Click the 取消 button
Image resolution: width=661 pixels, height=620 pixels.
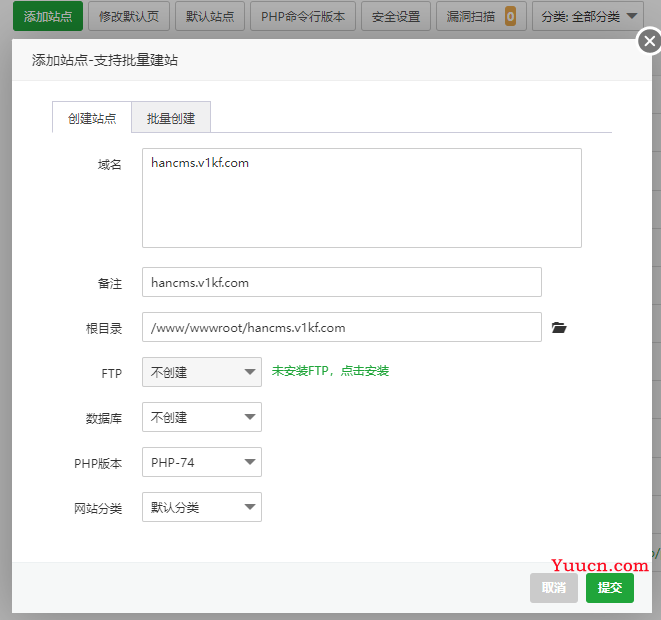(554, 588)
